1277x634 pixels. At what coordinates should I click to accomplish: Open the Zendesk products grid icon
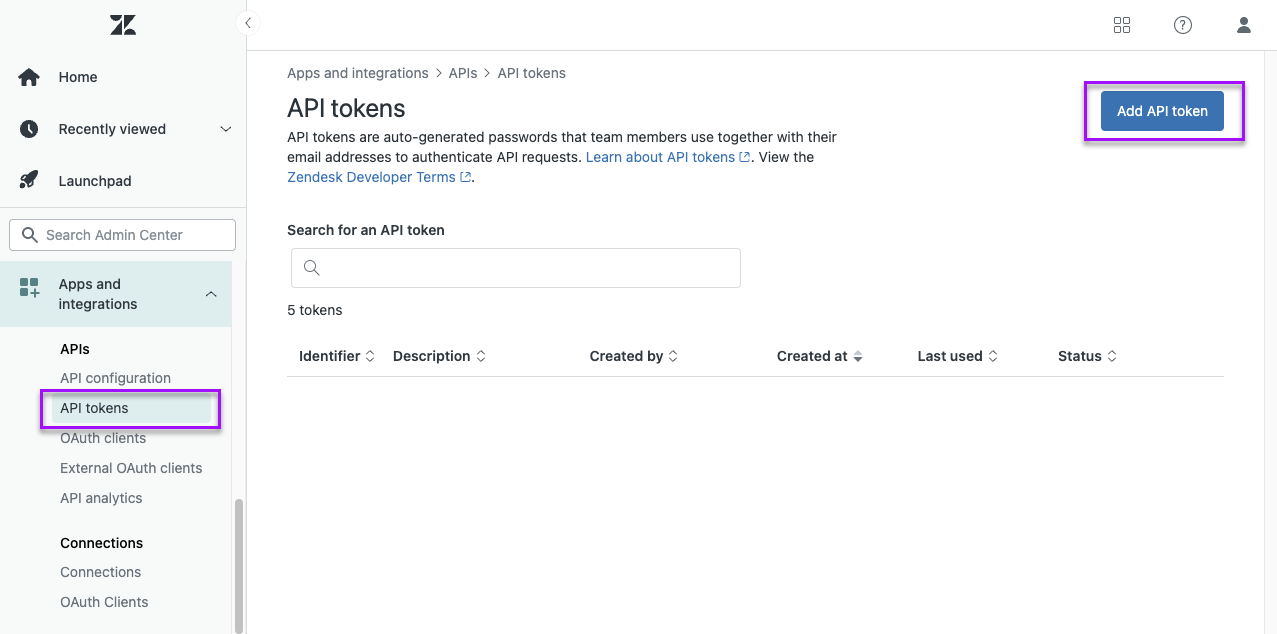[1122, 25]
